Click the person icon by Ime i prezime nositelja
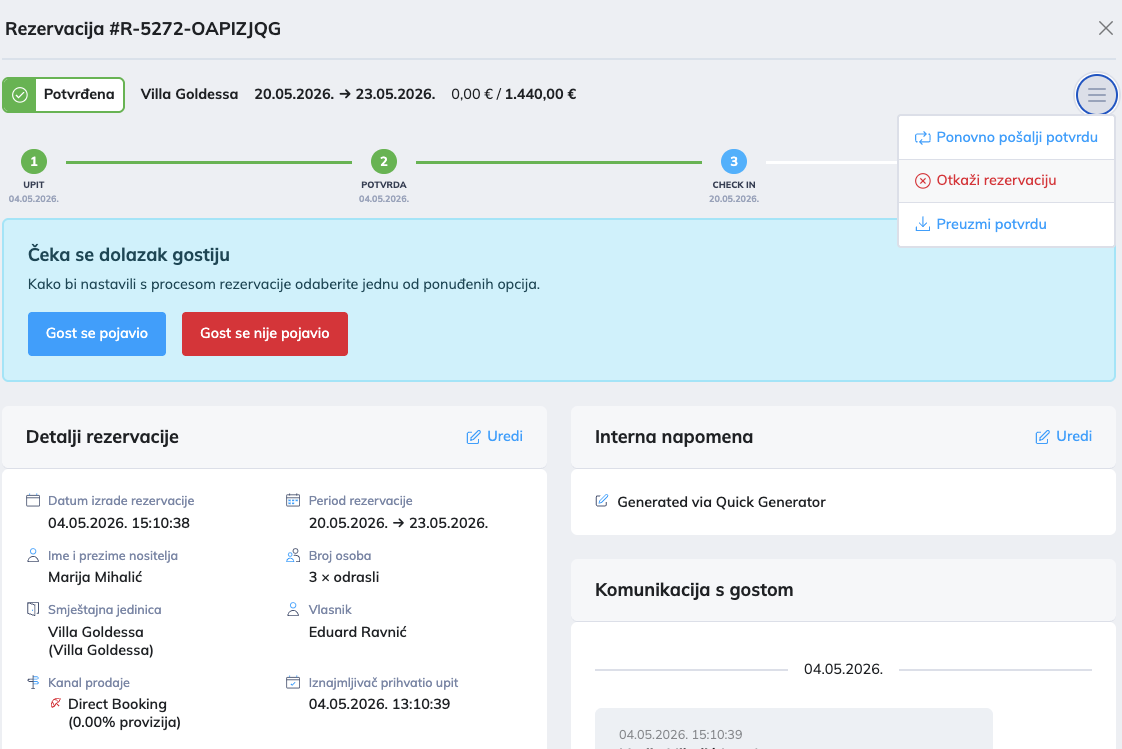This screenshot has width=1122, height=749. 33,555
